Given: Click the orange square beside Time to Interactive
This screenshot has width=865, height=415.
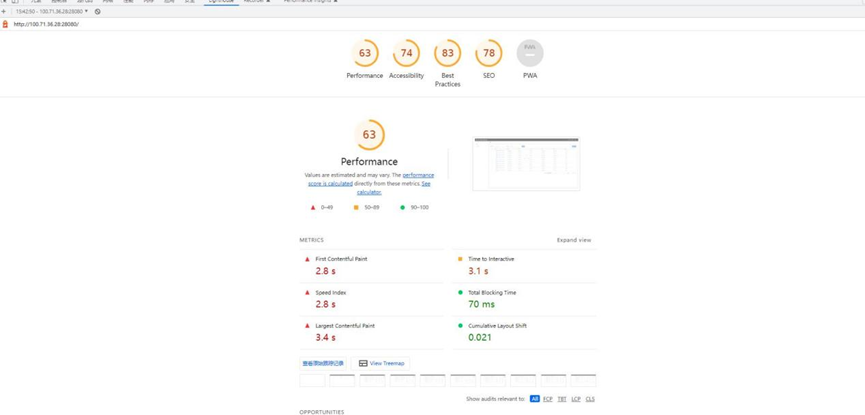Looking at the screenshot, I should click(x=460, y=259).
